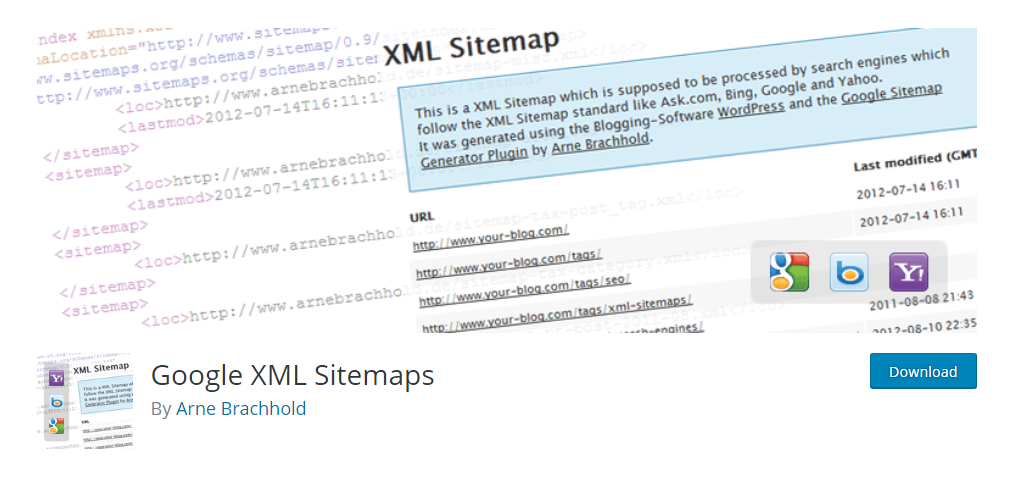Image resolution: width=1016 pixels, height=485 pixels.
Task: Open the Arne Brachhold author link
Action: (x=241, y=409)
